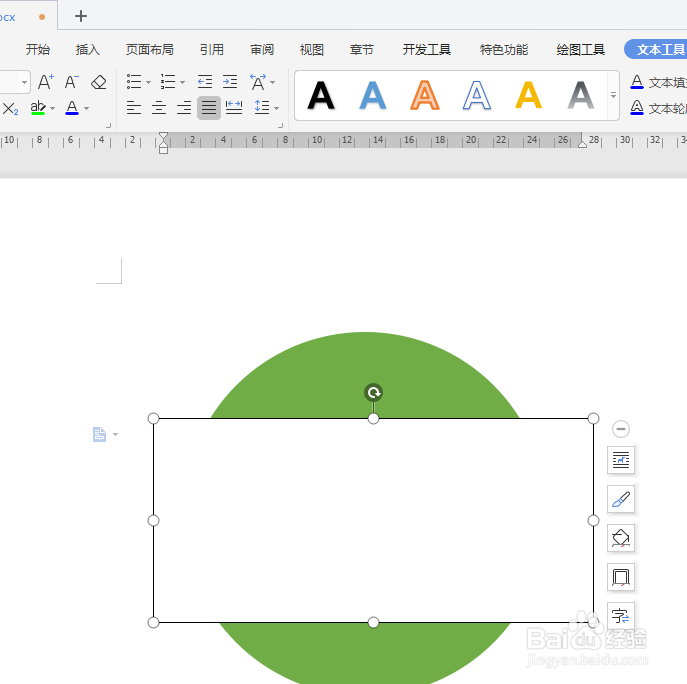
Task: Expand the WordArt style gallery
Action: [613, 95]
